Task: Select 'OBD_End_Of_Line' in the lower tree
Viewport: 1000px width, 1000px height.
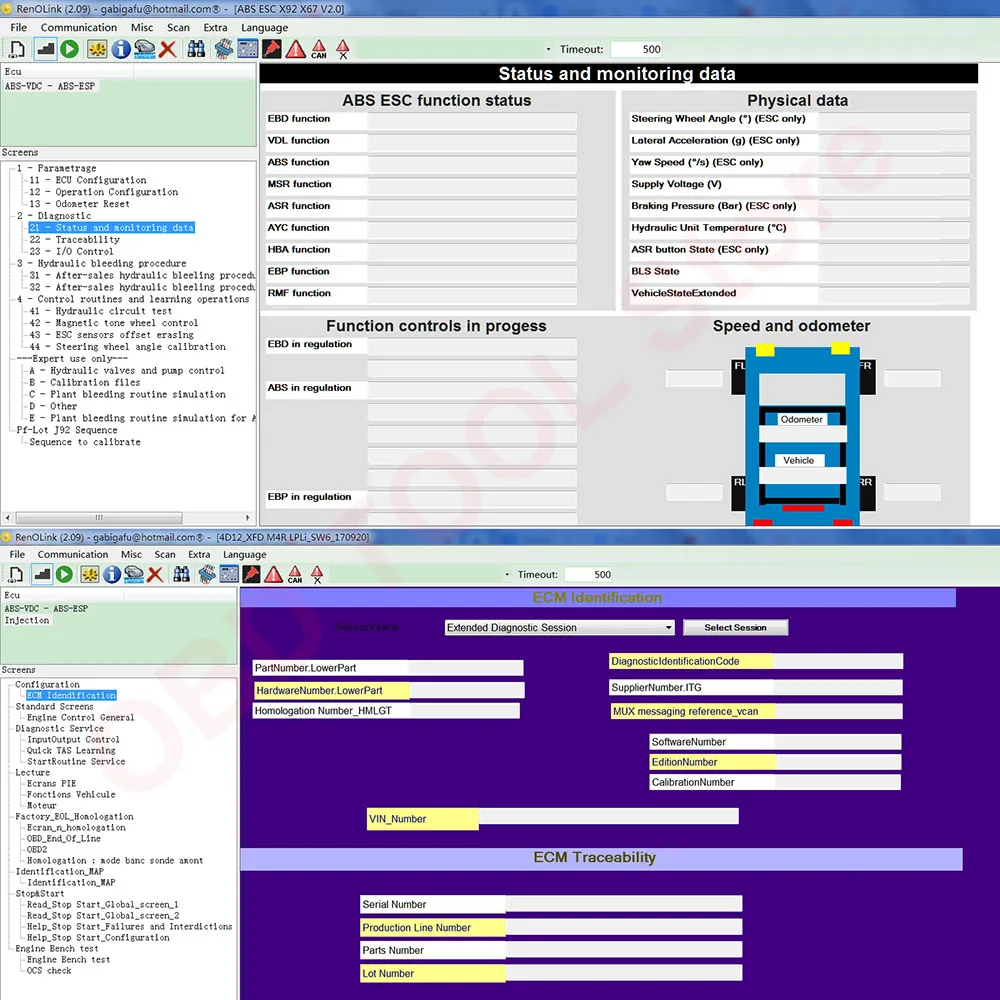Action: (64, 838)
